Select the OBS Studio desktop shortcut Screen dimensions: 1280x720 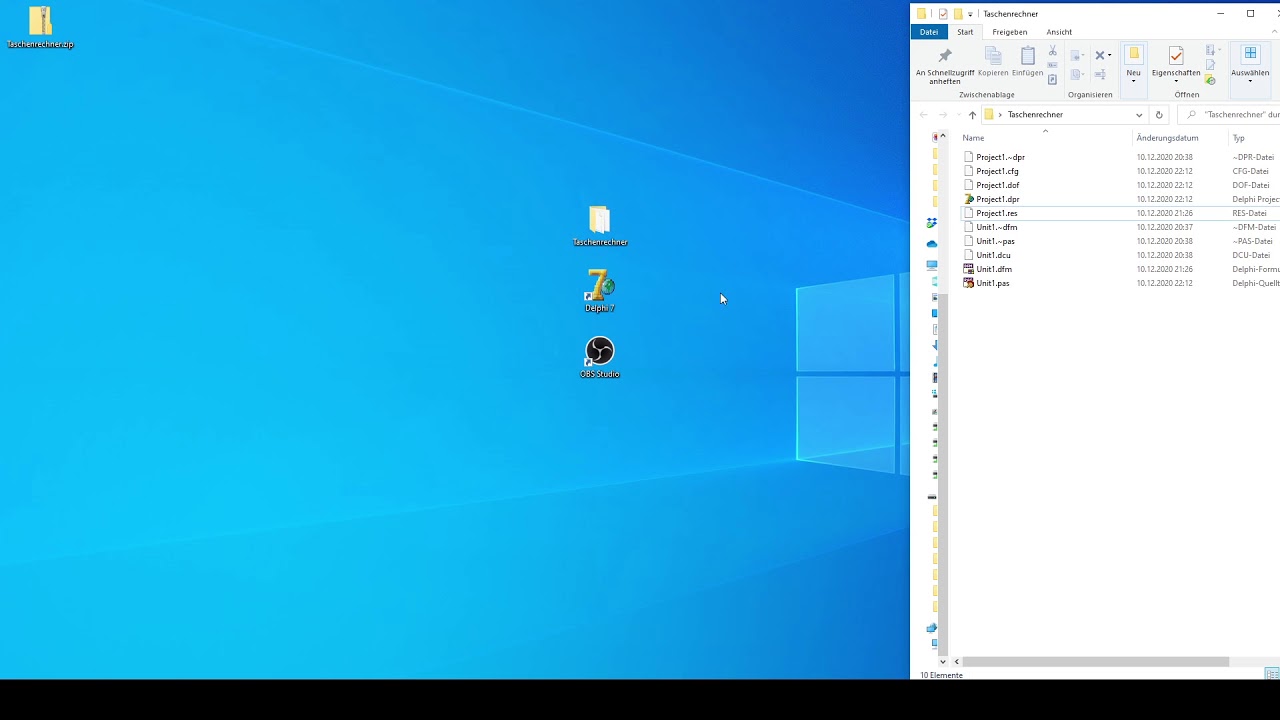pyautogui.click(x=600, y=357)
